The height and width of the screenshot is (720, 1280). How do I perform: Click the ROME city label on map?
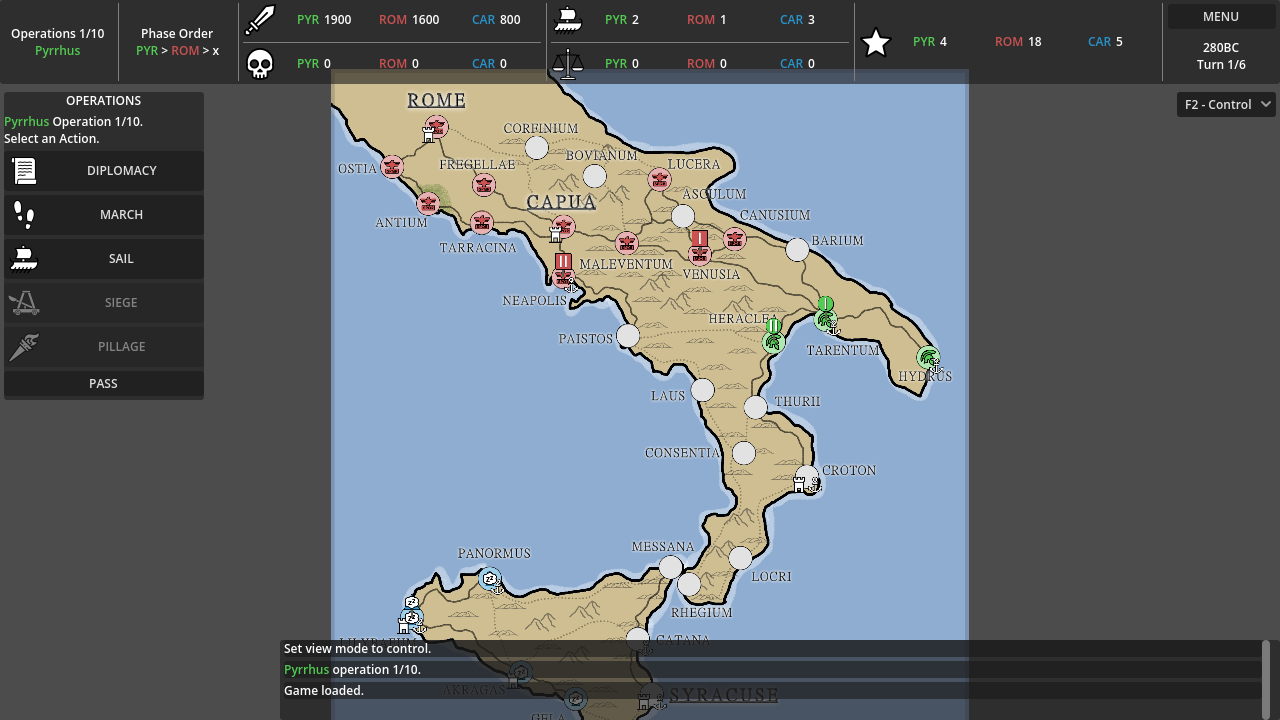pyautogui.click(x=436, y=100)
